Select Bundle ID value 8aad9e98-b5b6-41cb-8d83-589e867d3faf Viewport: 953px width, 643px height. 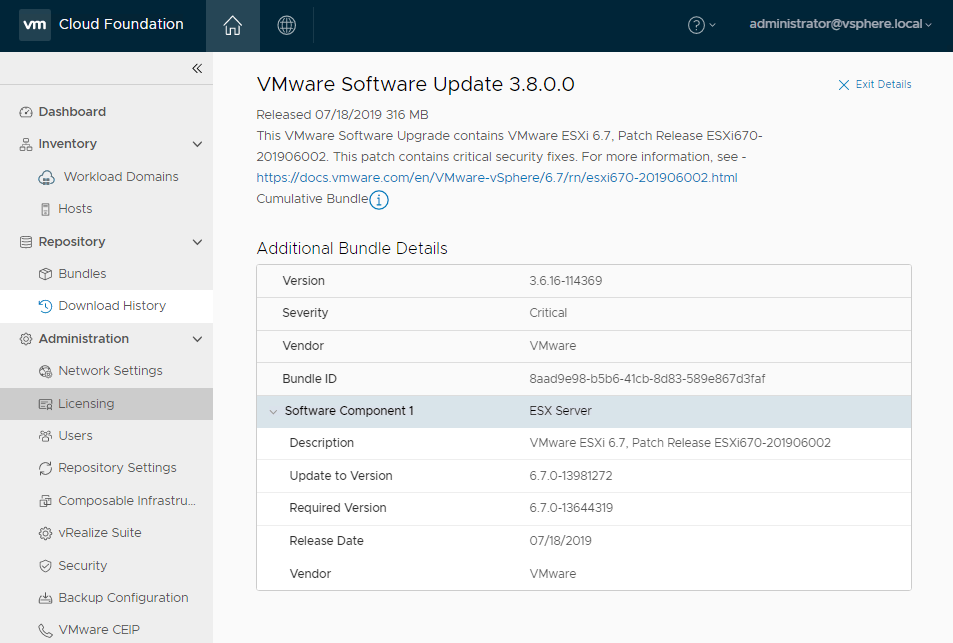(647, 379)
